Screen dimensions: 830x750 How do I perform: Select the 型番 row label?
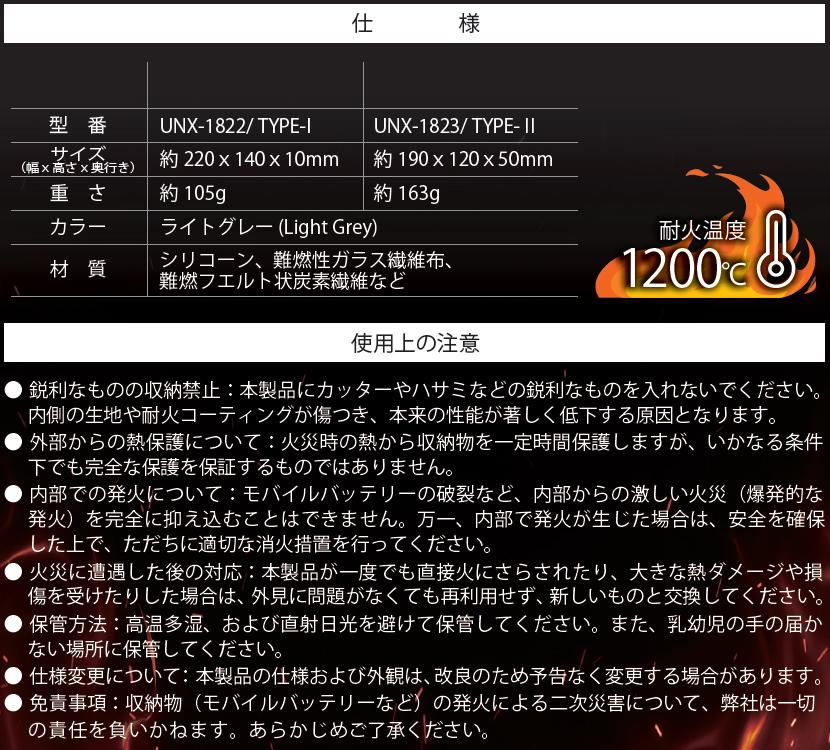click(x=78, y=125)
